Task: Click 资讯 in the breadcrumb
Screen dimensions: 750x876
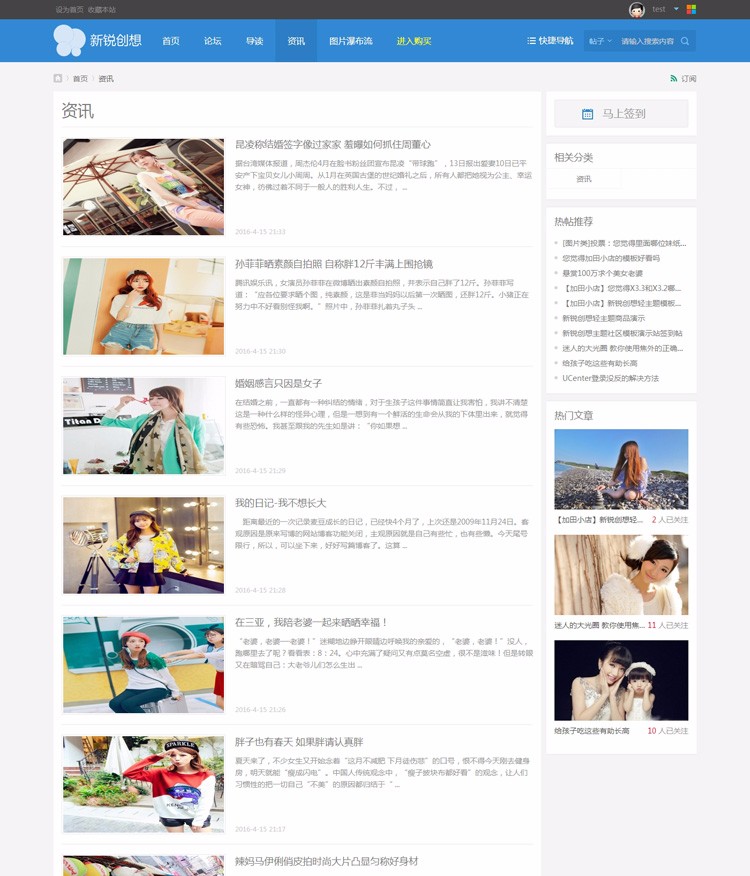Action: click(106, 78)
